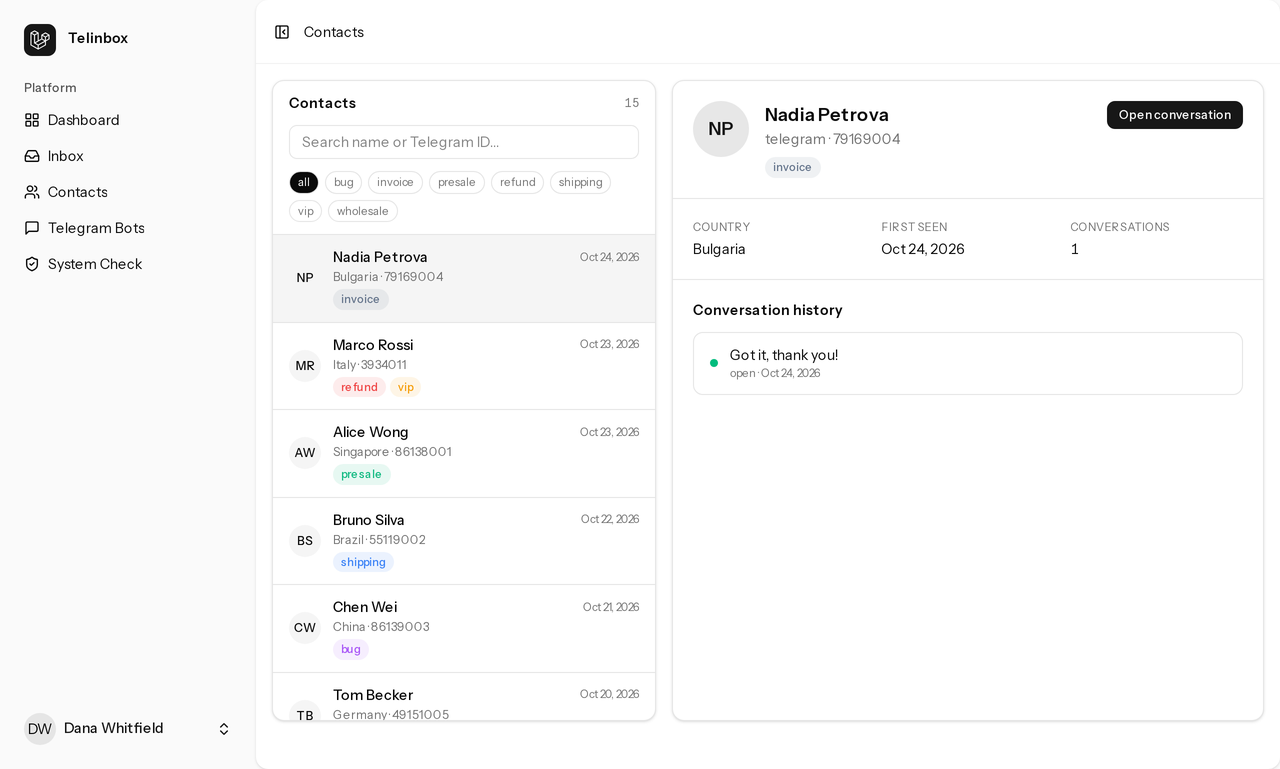Filter contacts by 'wholesale' tag
The height and width of the screenshot is (769, 1280).
[x=362, y=211]
